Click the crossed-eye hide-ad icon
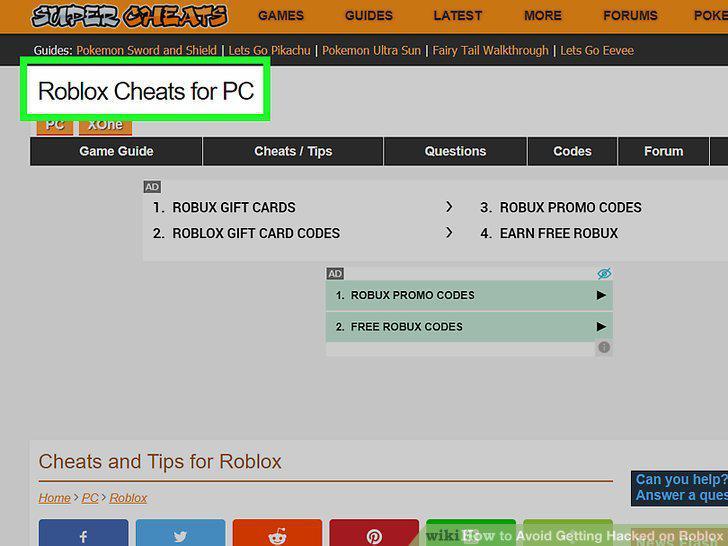The image size is (728, 546). 604,273
